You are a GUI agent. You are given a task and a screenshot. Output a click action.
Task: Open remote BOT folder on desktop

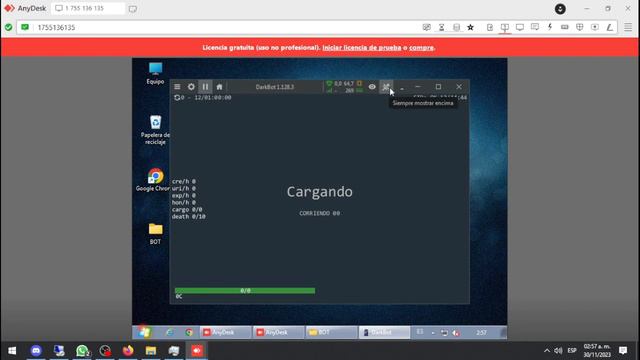[155, 233]
